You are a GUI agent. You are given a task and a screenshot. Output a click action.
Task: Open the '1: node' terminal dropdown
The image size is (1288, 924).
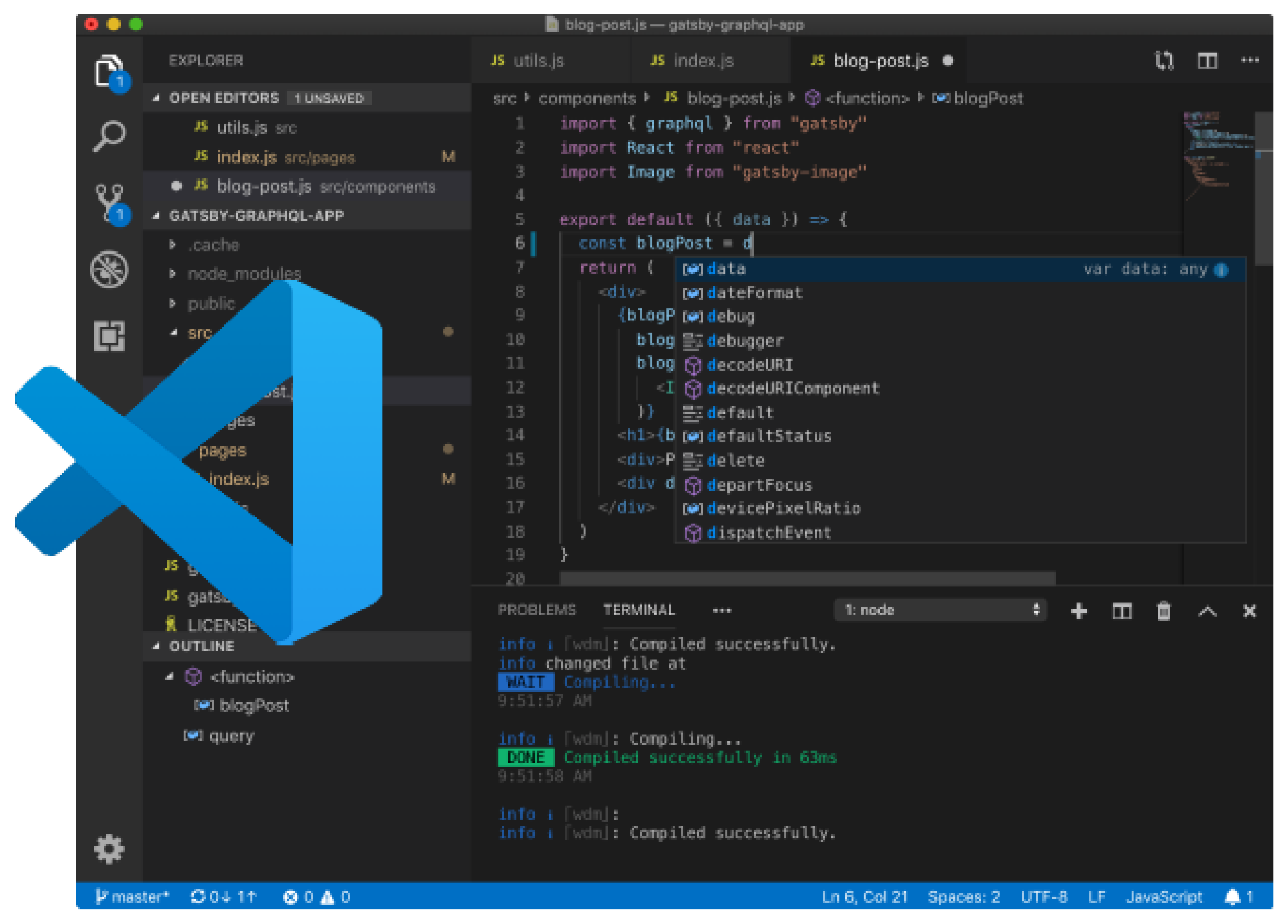coord(940,609)
